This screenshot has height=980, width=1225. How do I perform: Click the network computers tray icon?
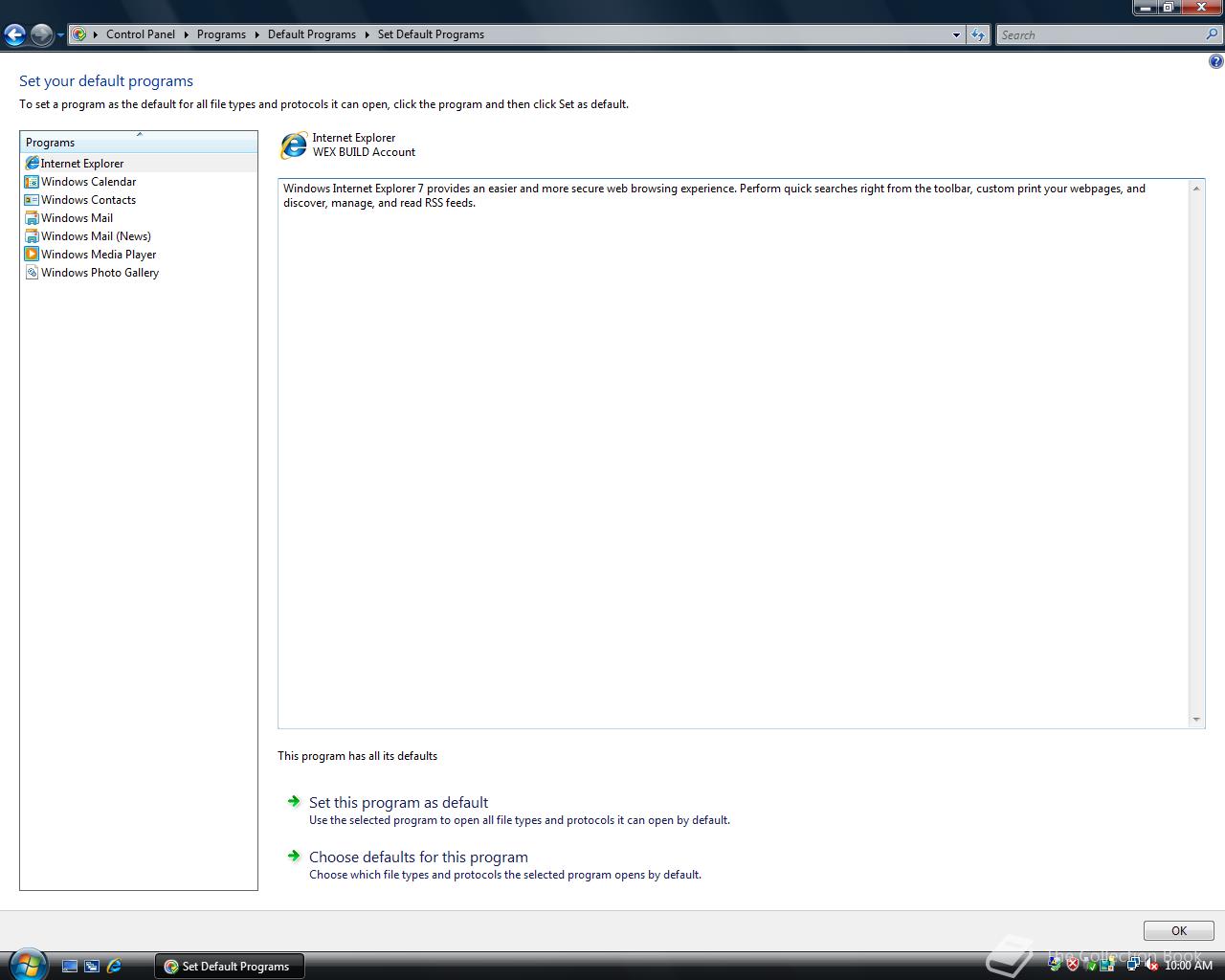(x=1132, y=965)
